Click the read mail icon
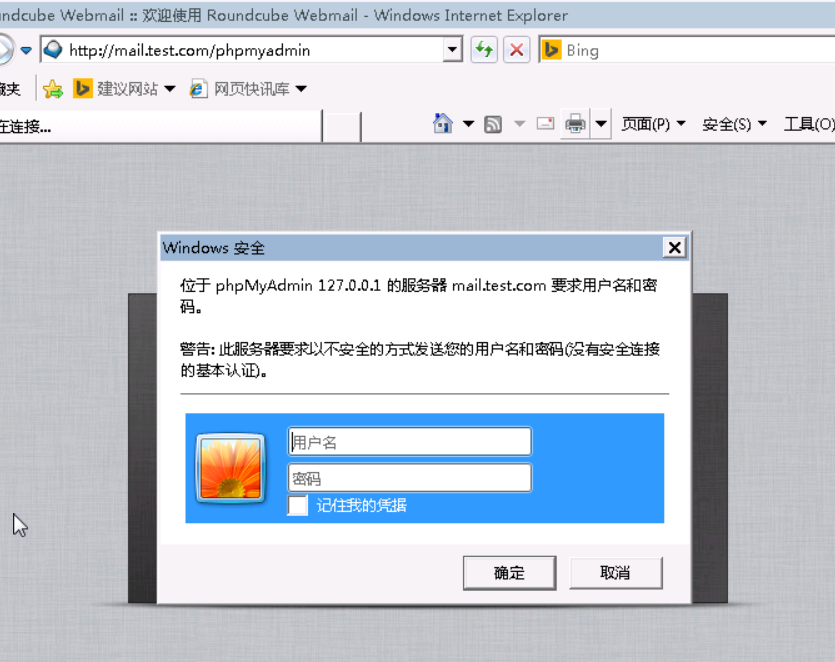The image size is (835, 662). pyautogui.click(x=545, y=124)
